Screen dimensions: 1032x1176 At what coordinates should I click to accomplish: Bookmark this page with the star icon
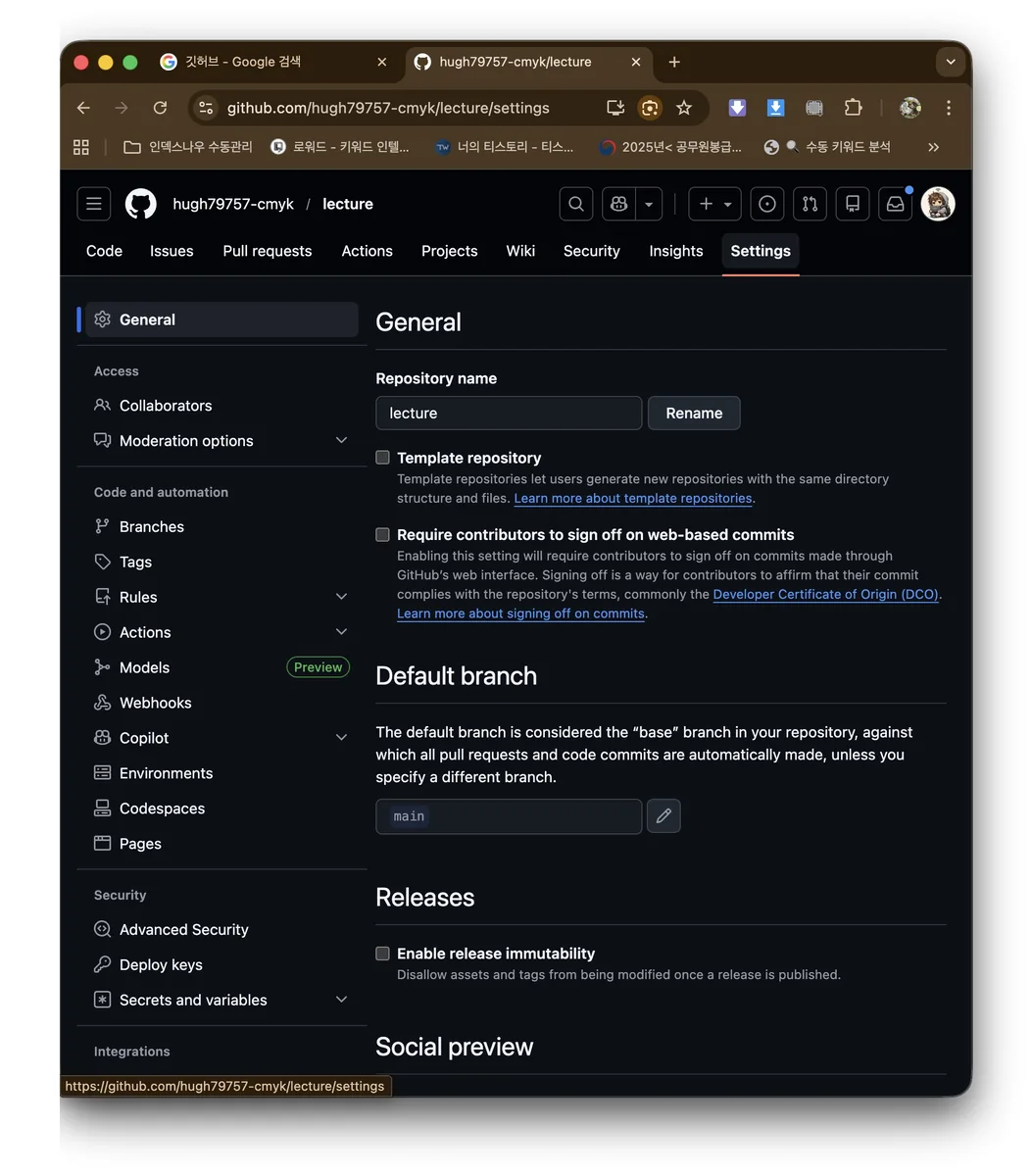pyautogui.click(x=684, y=108)
